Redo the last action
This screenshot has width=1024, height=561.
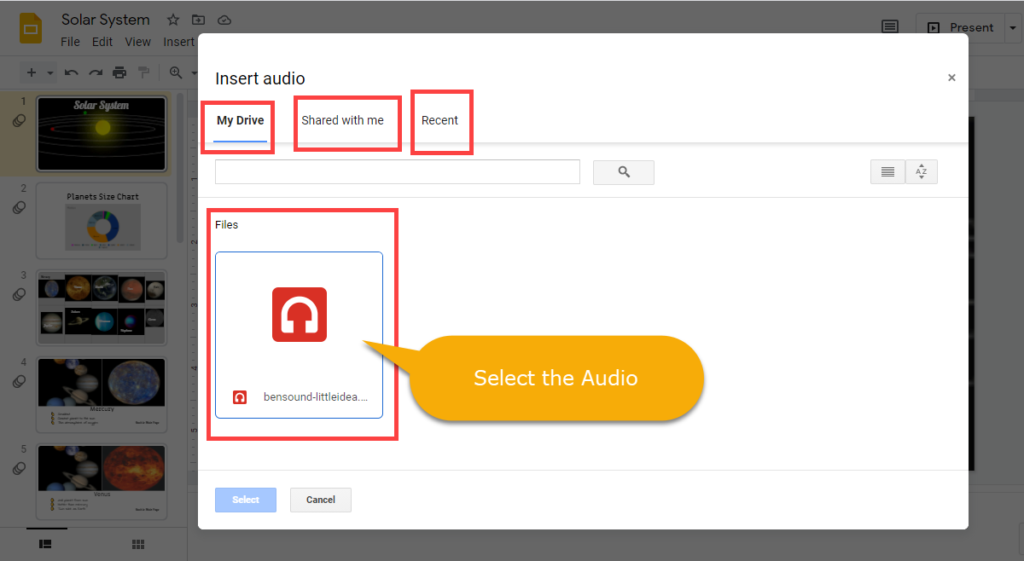point(95,72)
